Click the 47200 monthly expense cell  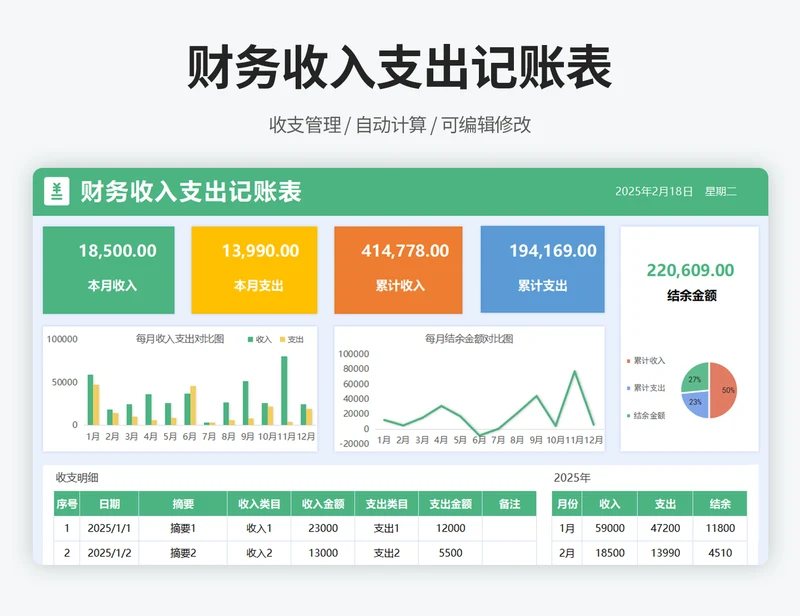coord(665,528)
